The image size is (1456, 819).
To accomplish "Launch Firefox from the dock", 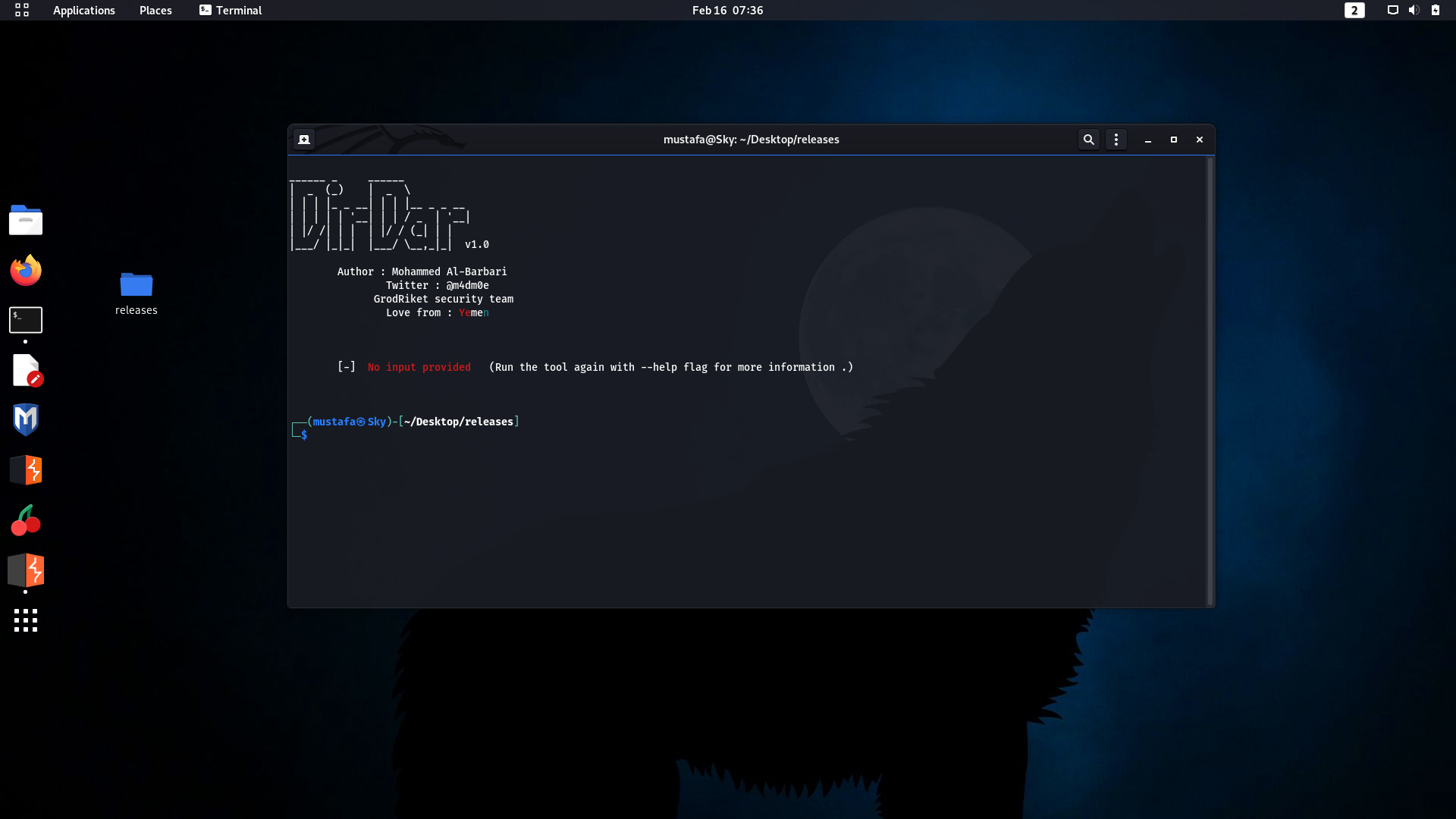I will point(26,271).
